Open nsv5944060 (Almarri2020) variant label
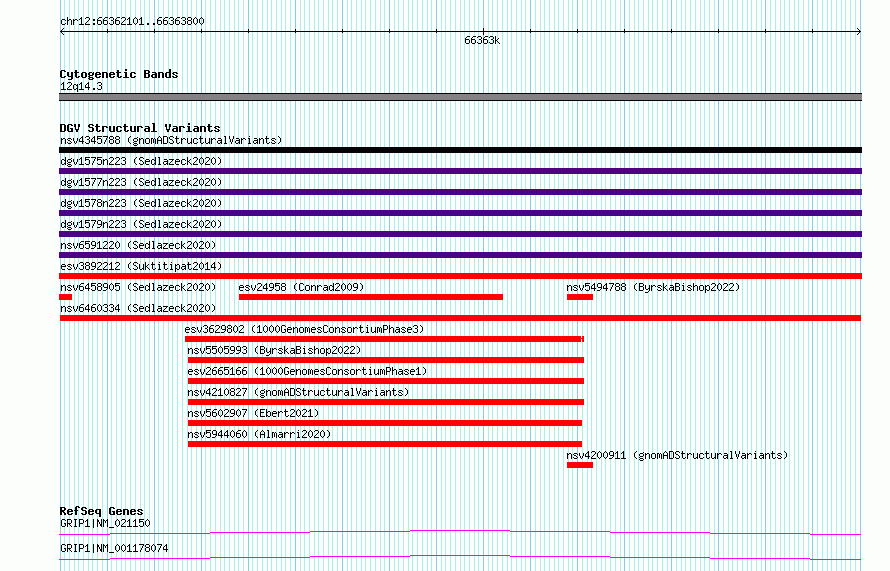 click(259, 434)
